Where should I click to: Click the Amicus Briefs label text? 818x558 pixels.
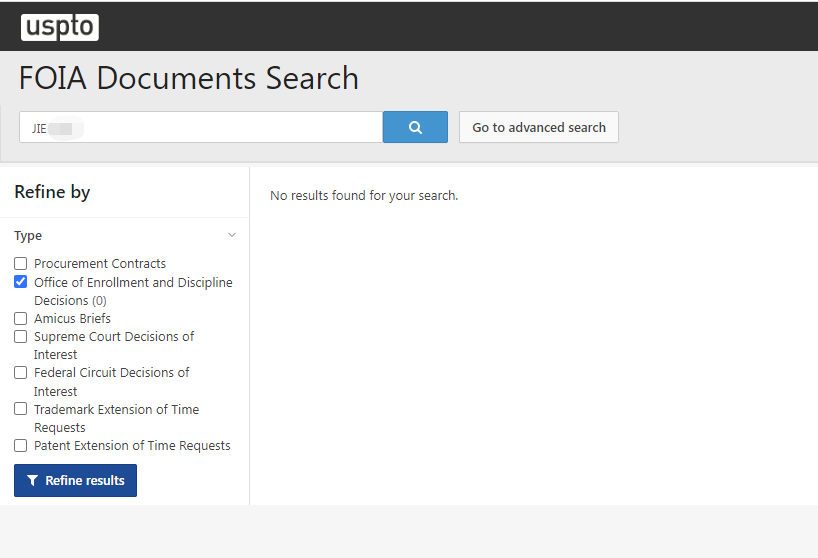(x=73, y=319)
